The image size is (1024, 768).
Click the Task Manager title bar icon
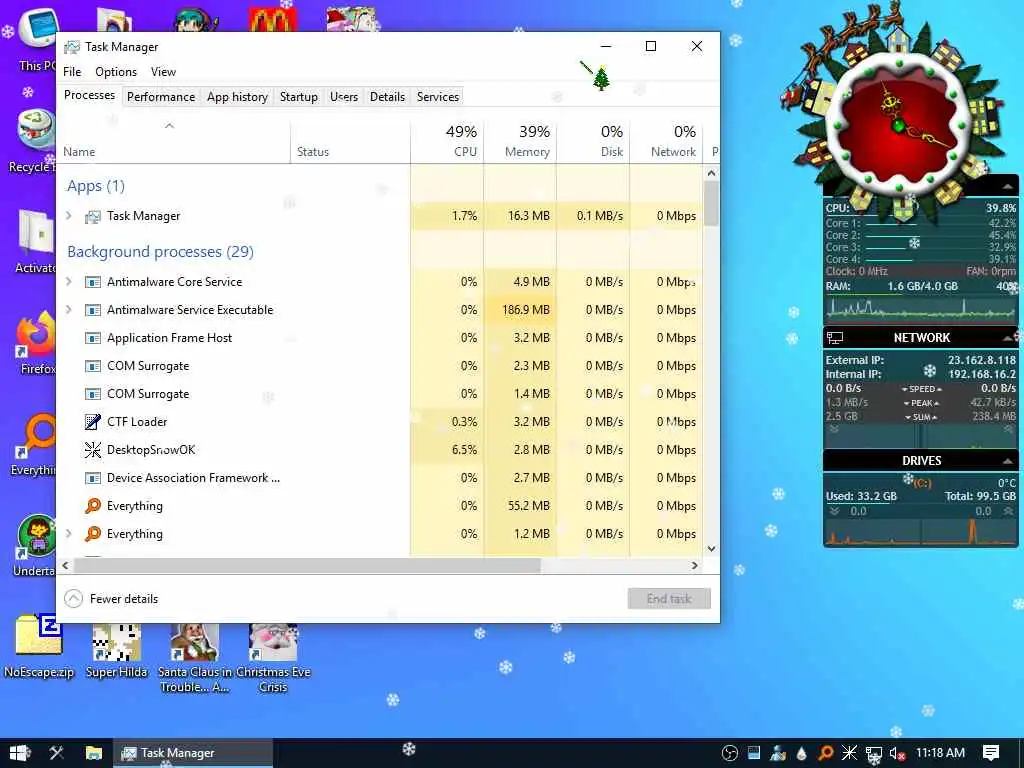[72, 47]
